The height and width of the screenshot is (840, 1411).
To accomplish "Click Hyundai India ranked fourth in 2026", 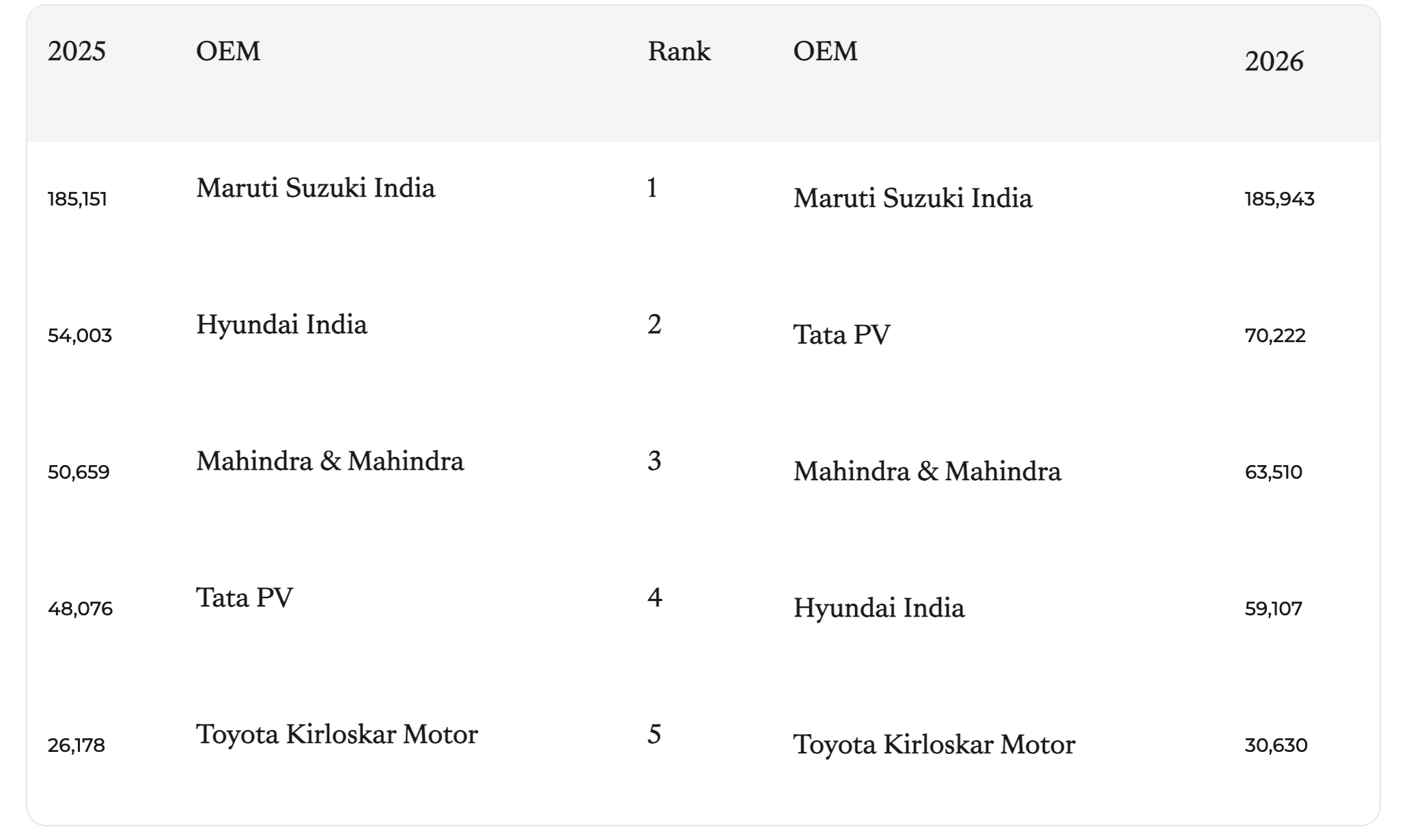I will tap(878, 608).
